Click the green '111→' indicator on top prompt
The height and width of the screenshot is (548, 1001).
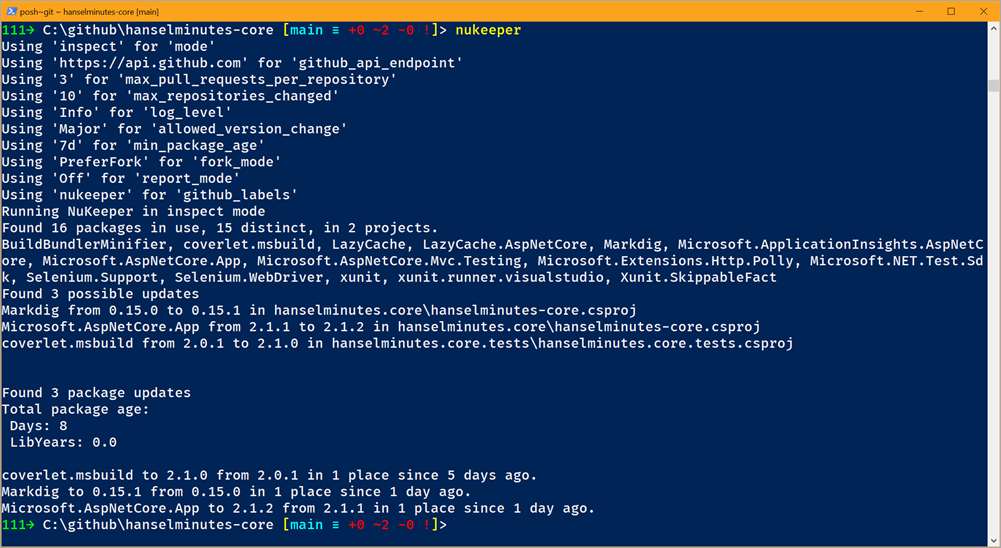pos(17,30)
